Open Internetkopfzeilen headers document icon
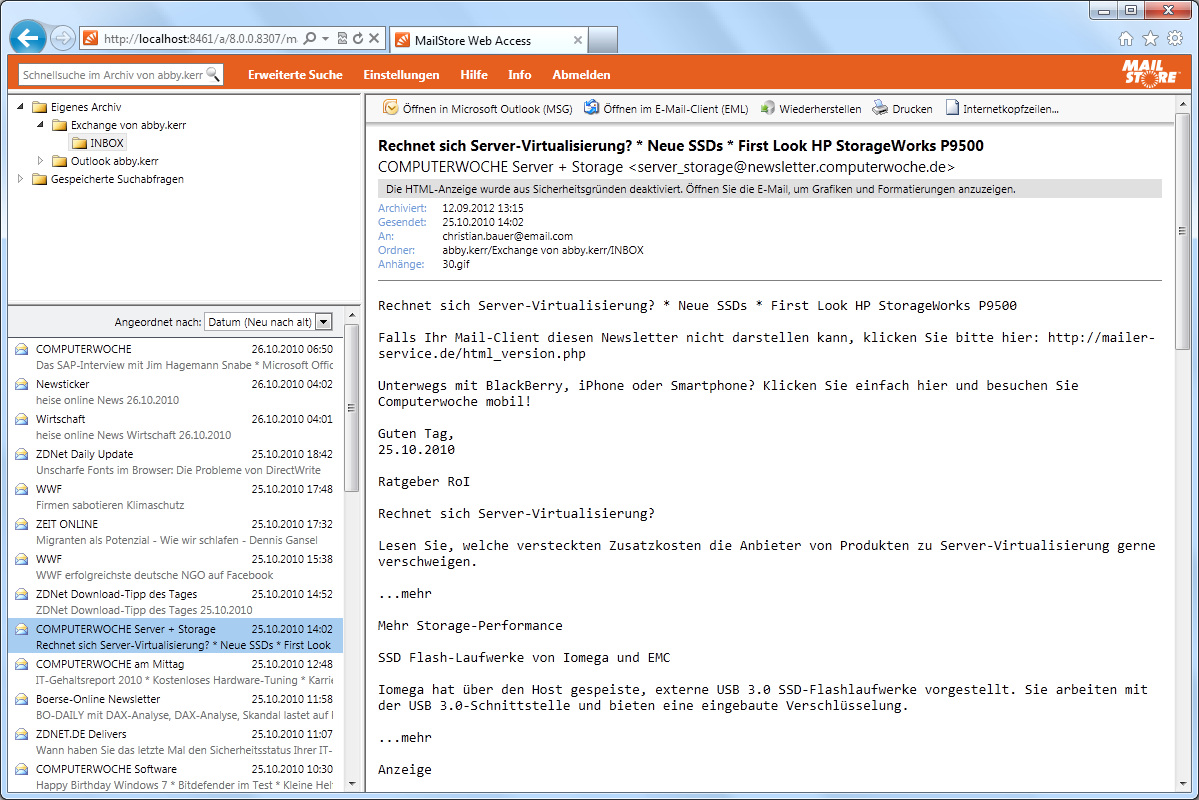The width and height of the screenshot is (1199, 800). 952,108
